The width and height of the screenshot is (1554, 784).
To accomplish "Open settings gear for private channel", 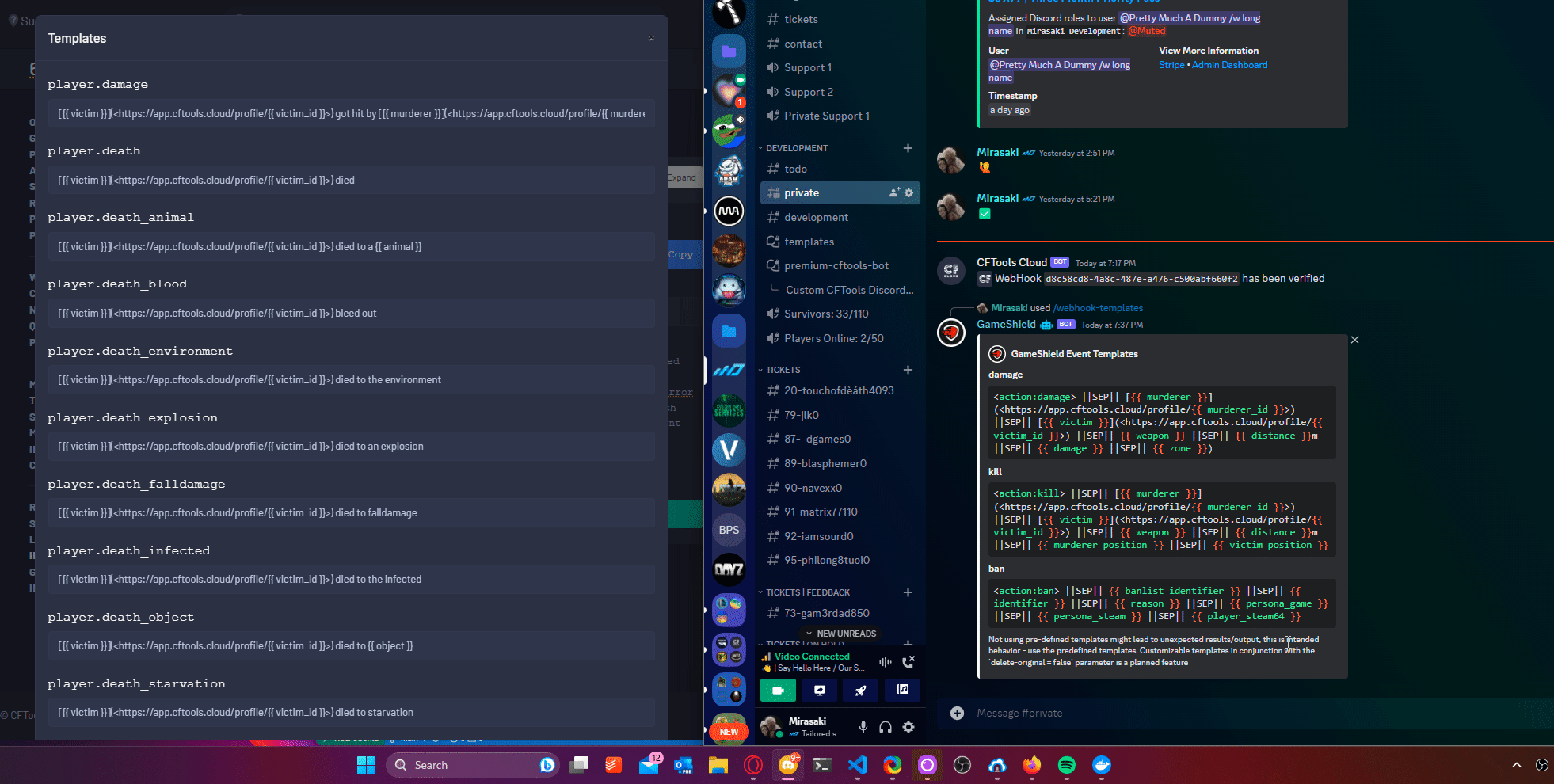I will coord(908,192).
